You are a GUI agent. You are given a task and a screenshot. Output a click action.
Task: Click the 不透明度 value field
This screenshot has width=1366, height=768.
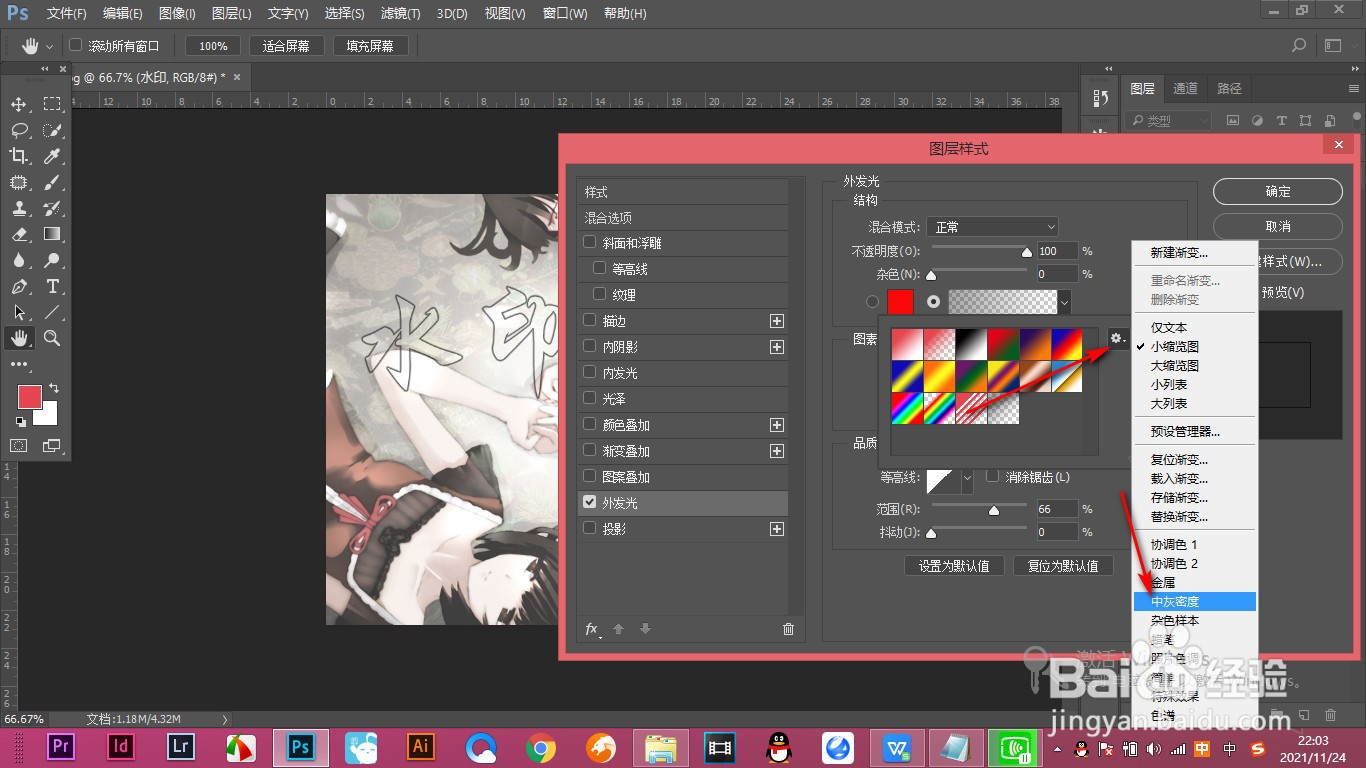point(1057,251)
